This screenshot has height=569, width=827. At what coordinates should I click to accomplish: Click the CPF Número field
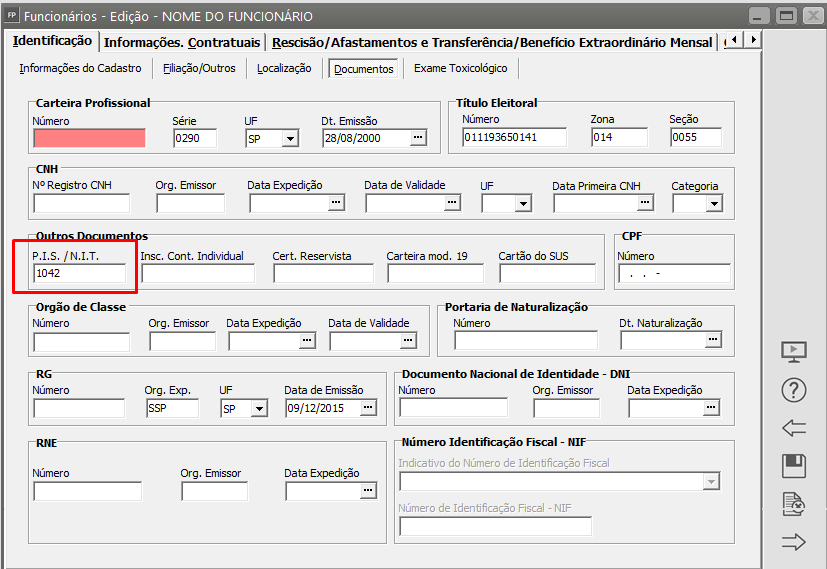(673, 274)
